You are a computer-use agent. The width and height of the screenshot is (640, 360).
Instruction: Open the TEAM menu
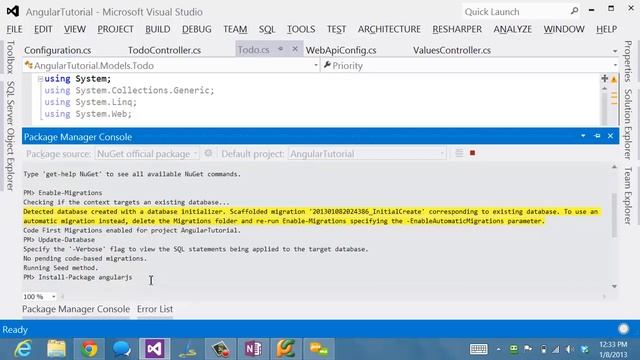pyautogui.click(x=235, y=29)
